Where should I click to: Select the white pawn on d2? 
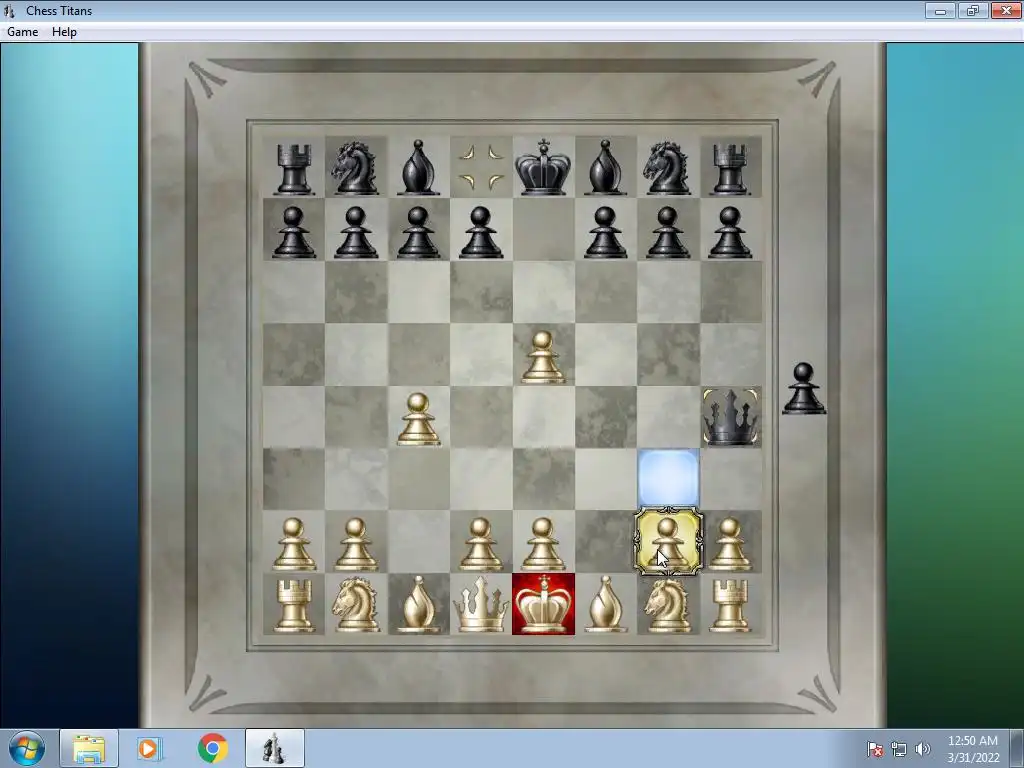pos(481,544)
